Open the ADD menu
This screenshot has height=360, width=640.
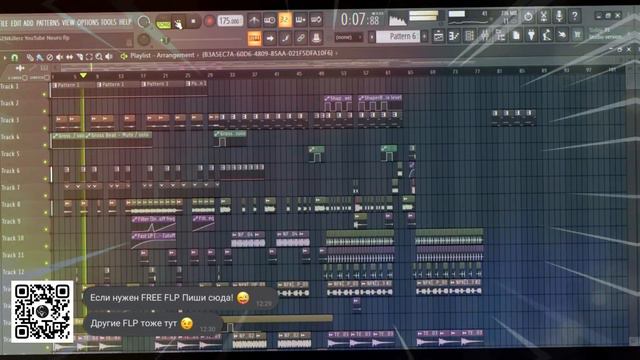[28, 23]
